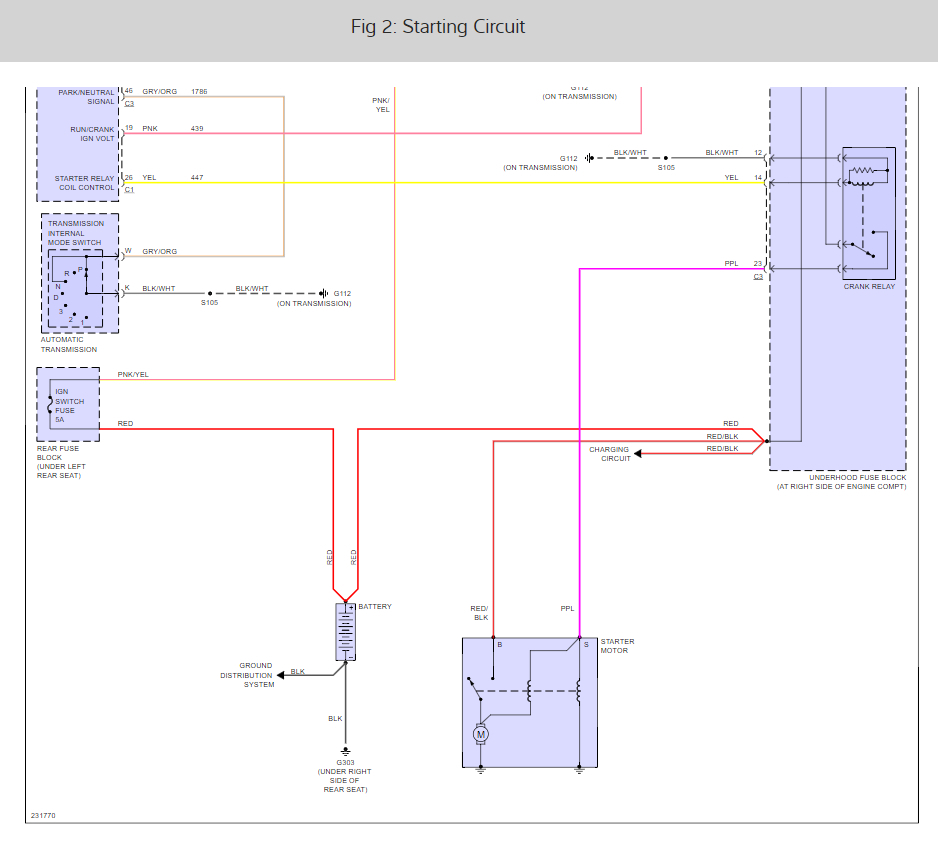Click connector pin number 14
Viewport: 938px width, 847px height.
[x=758, y=178]
